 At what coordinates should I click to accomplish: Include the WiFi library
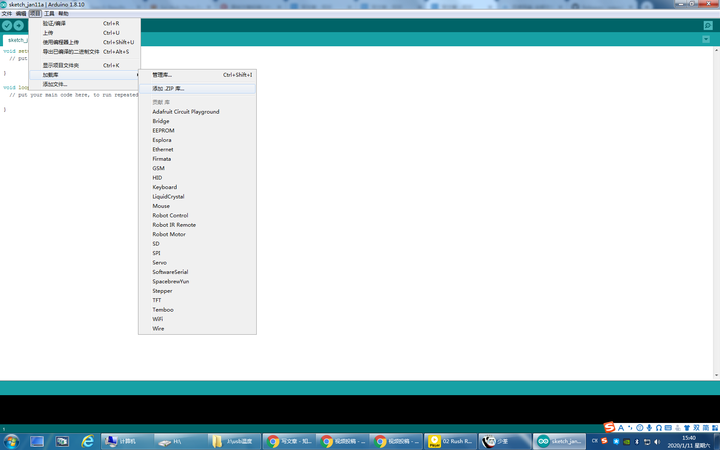click(197, 319)
